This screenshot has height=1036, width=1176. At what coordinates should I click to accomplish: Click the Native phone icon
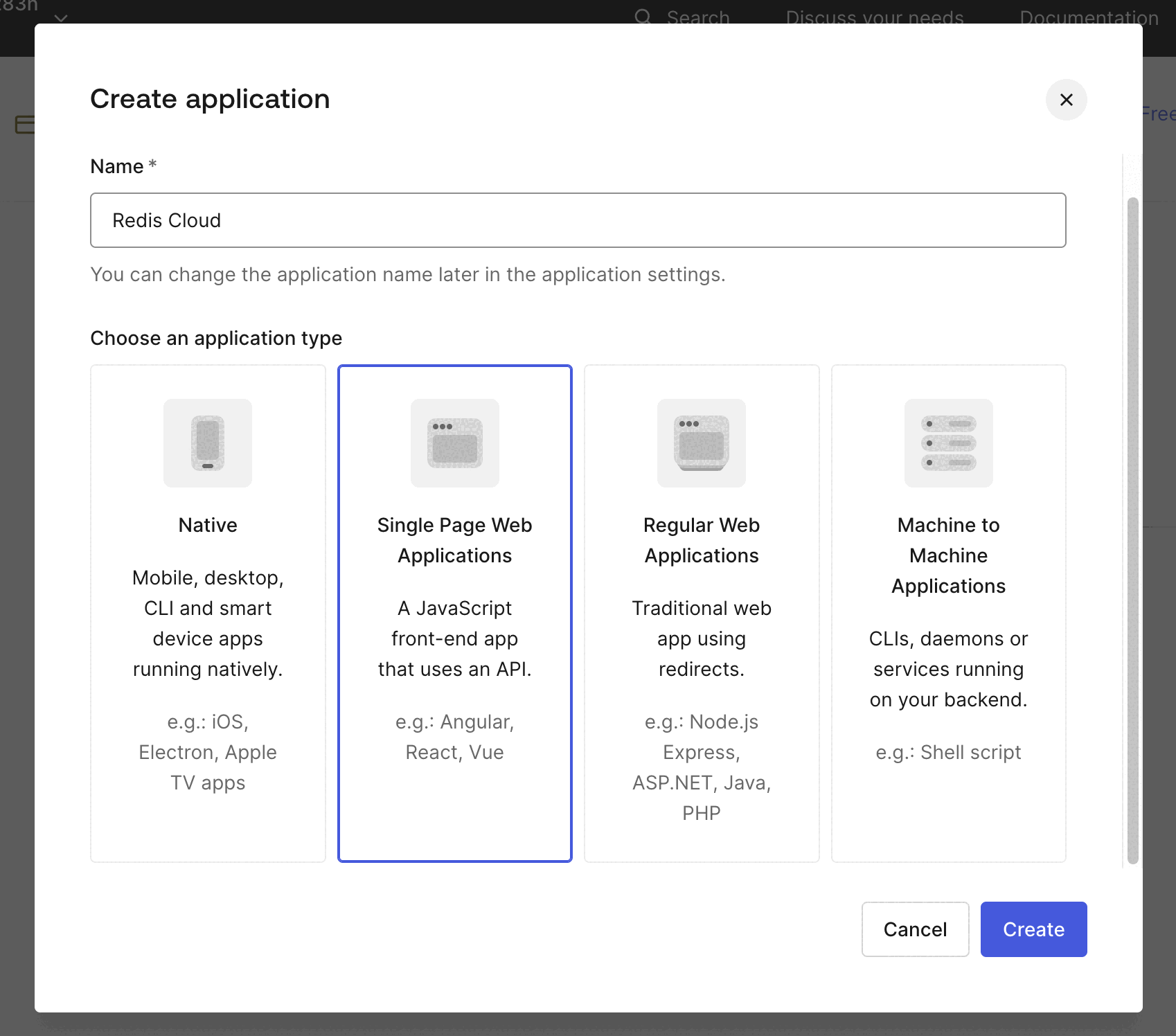[208, 443]
